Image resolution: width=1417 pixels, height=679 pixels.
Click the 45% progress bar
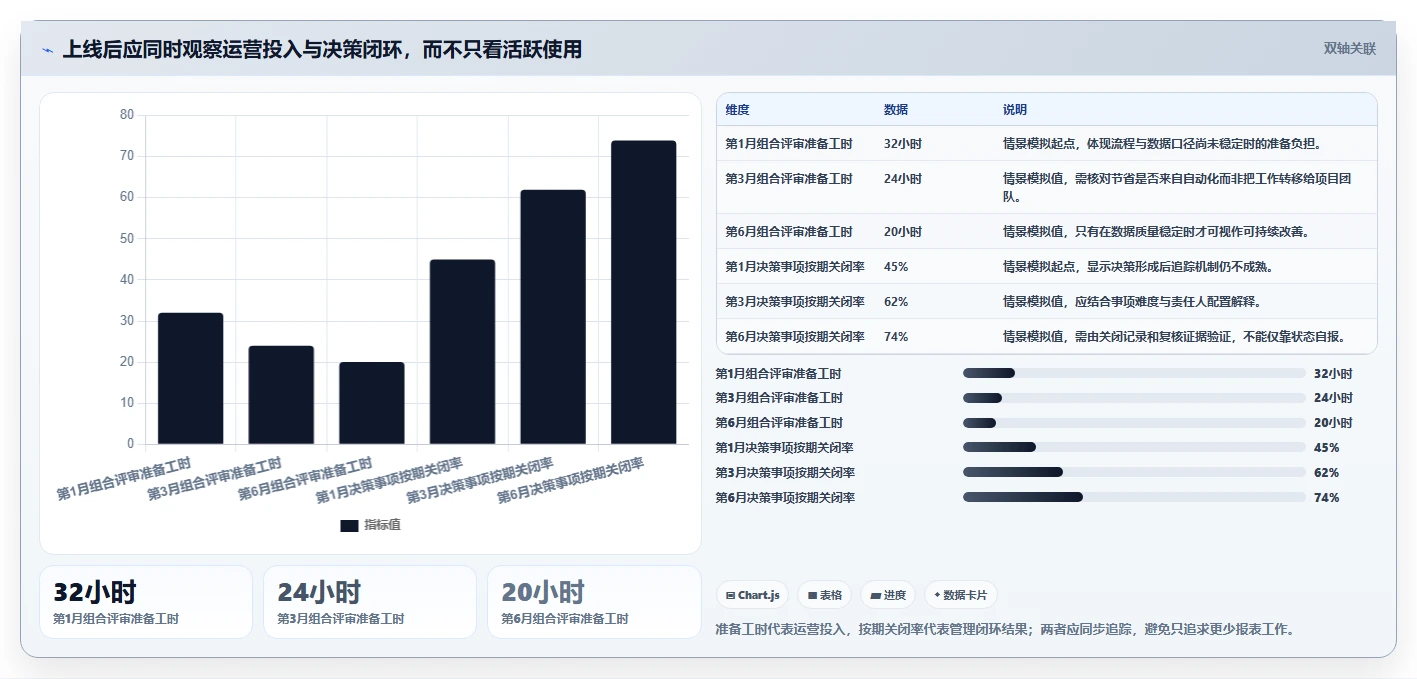[1134, 447]
